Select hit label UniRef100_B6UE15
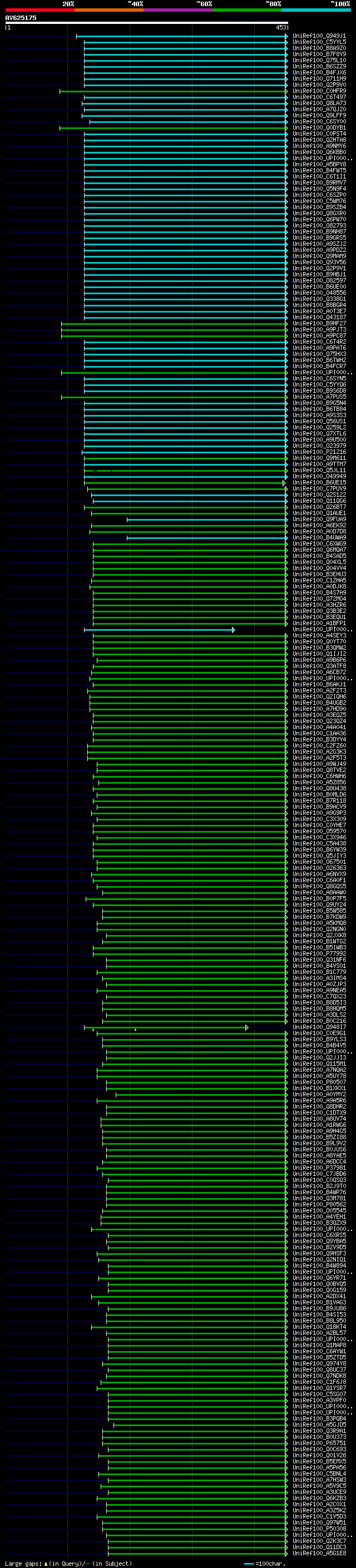 coord(319,483)
